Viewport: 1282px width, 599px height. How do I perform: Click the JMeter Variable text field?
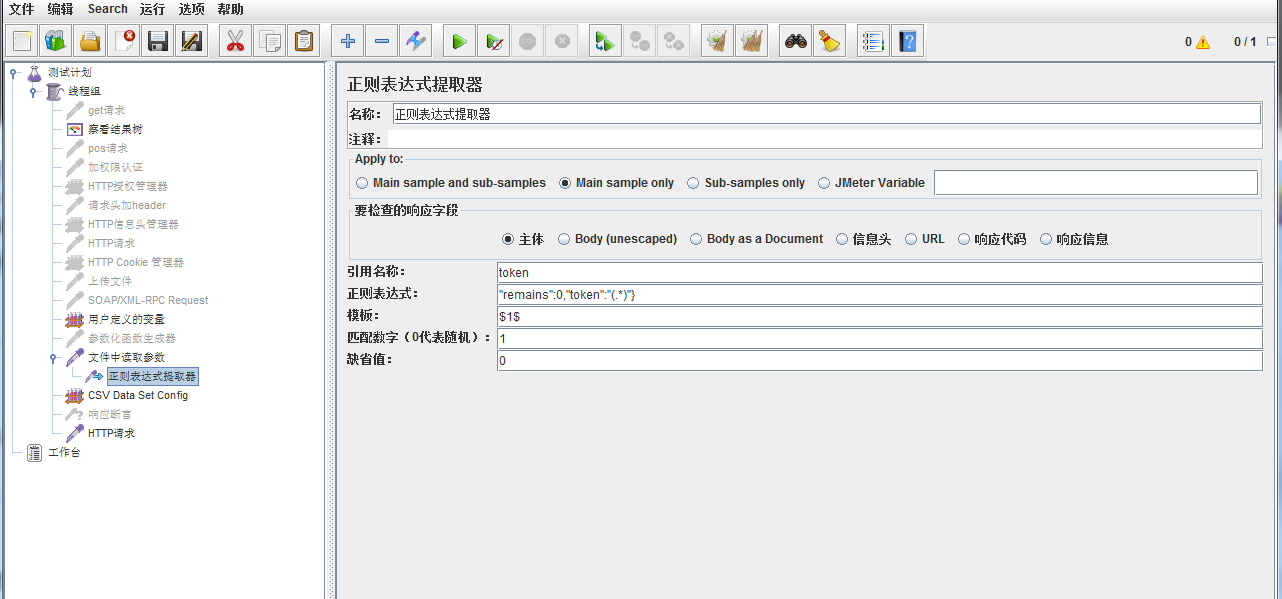(x=1096, y=183)
